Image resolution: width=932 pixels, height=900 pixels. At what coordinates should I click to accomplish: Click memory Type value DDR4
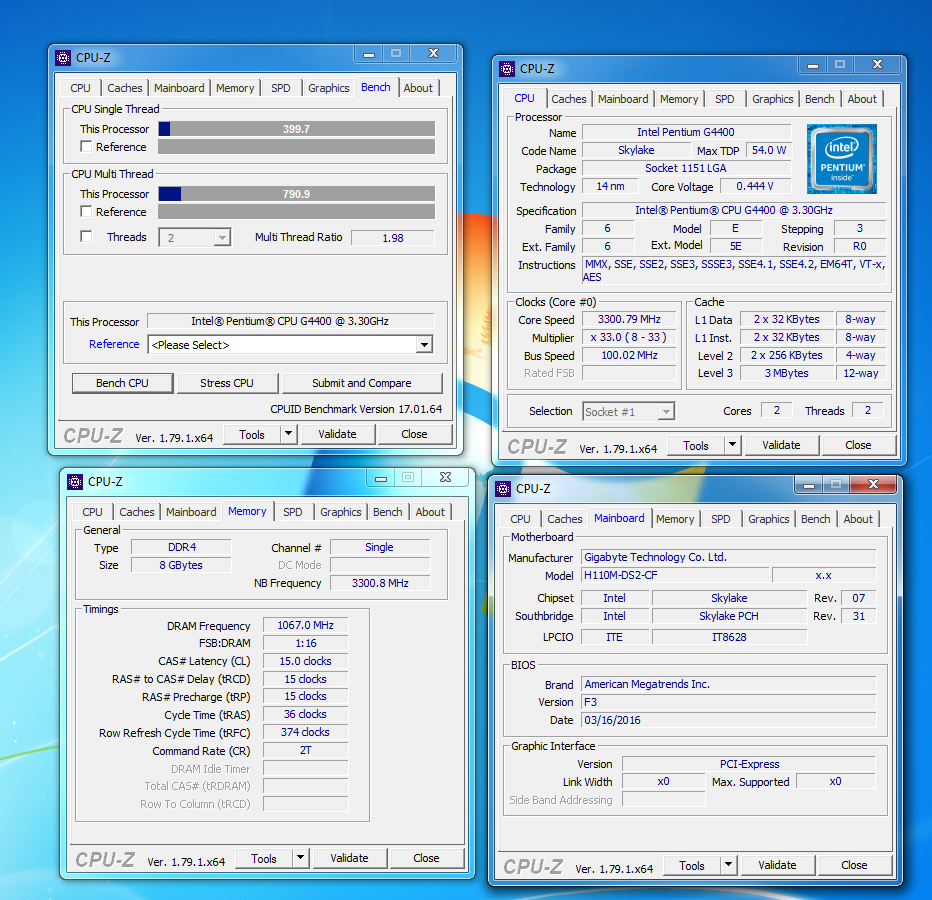pos(181,547)
